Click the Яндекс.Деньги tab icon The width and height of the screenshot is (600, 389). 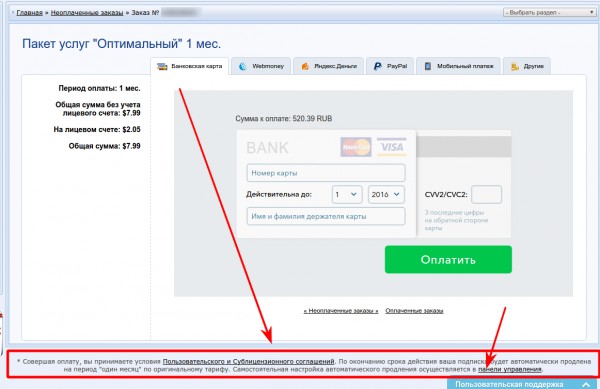point(305,66)
